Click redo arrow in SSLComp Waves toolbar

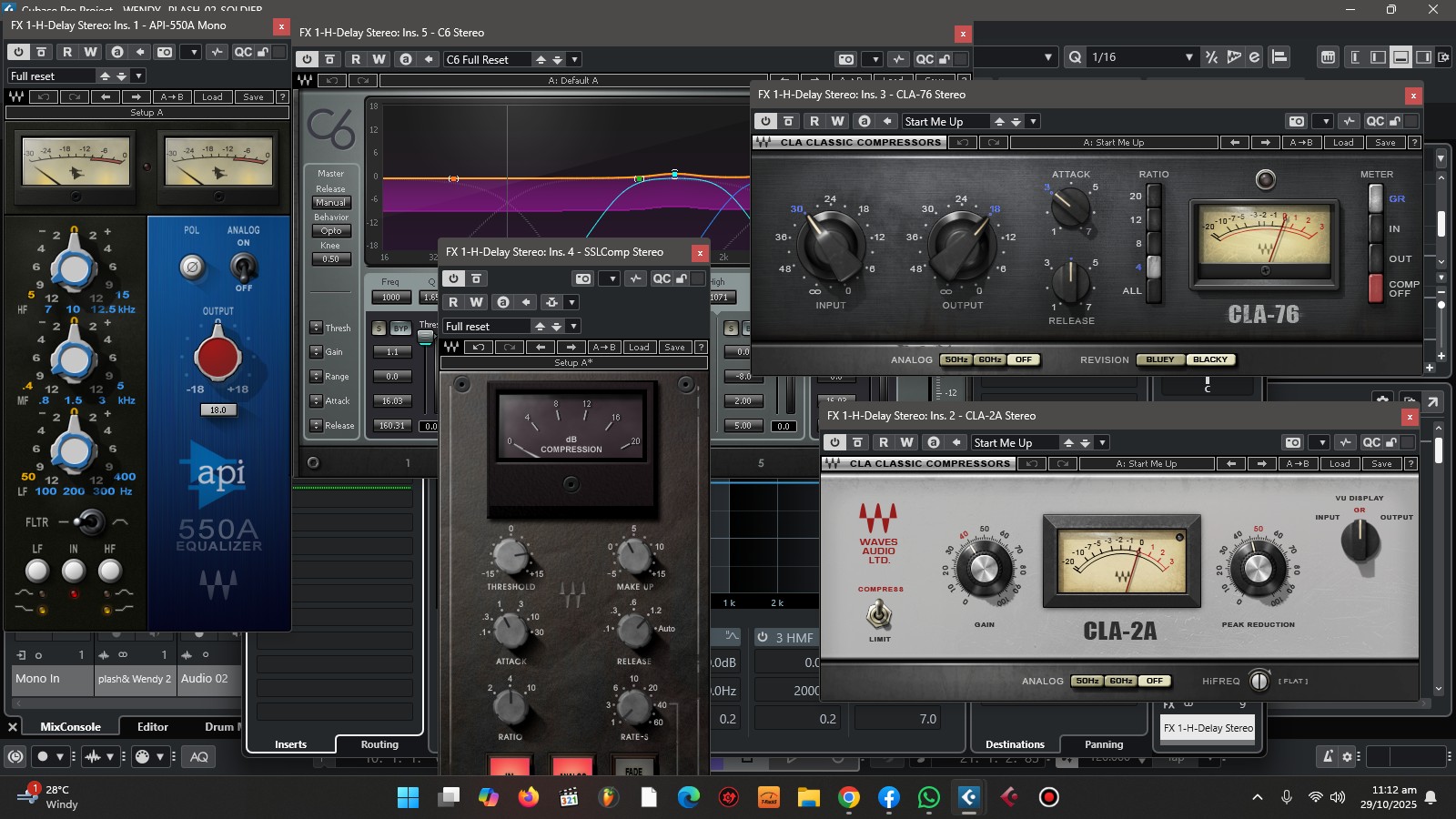[511, 347]
